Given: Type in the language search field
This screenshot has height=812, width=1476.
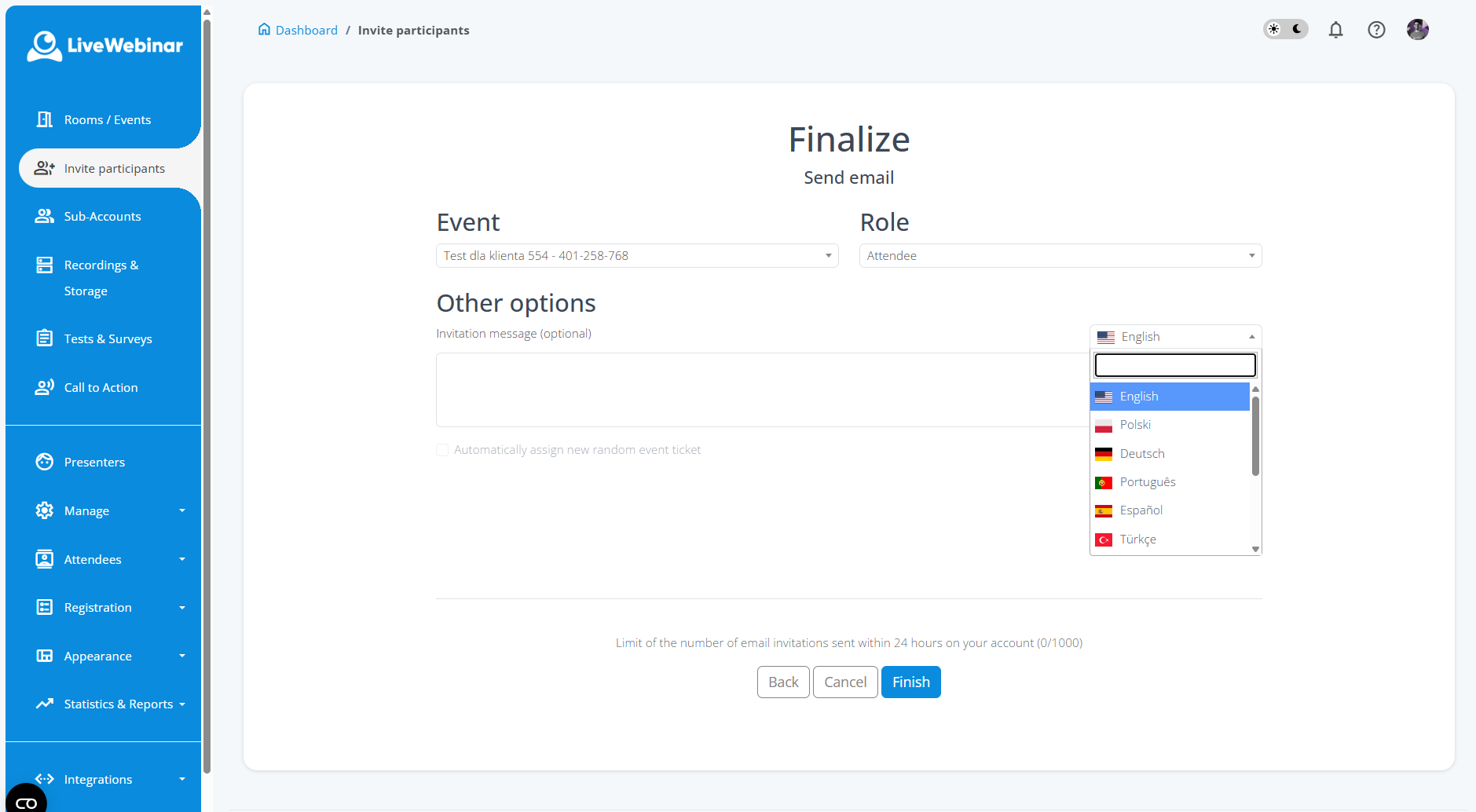Looking at the screenshot, I should pos(1174,364).
